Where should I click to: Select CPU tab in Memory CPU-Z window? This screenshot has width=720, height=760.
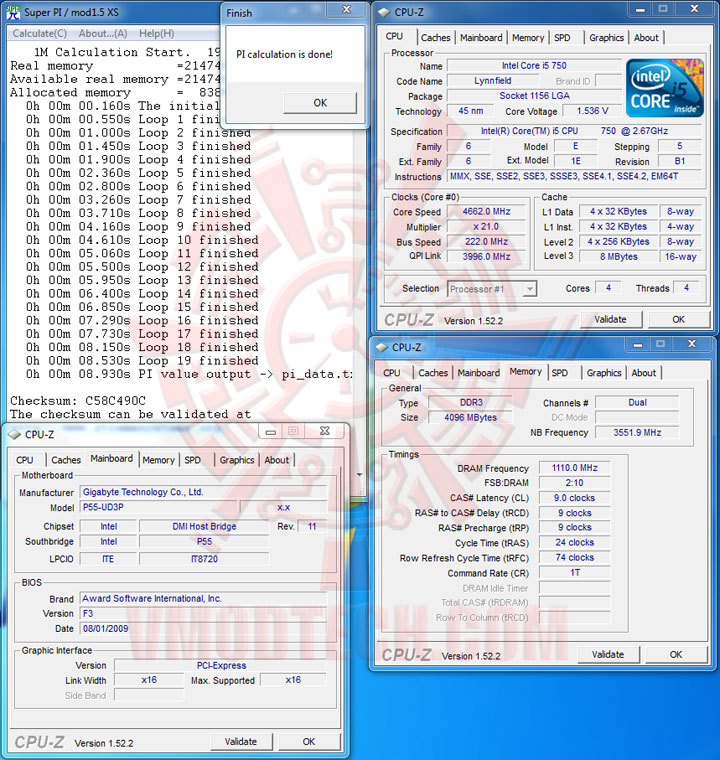pyautogui.click(x=392, y=373)
